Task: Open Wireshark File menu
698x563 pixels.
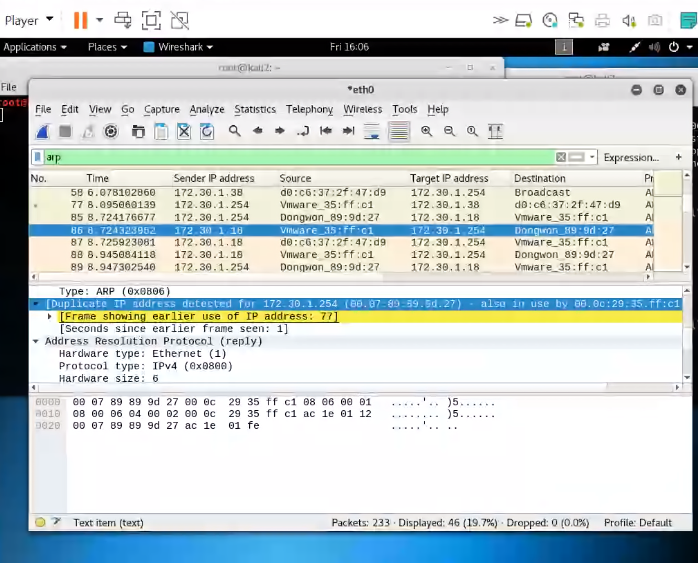Action: coord(43,109)
